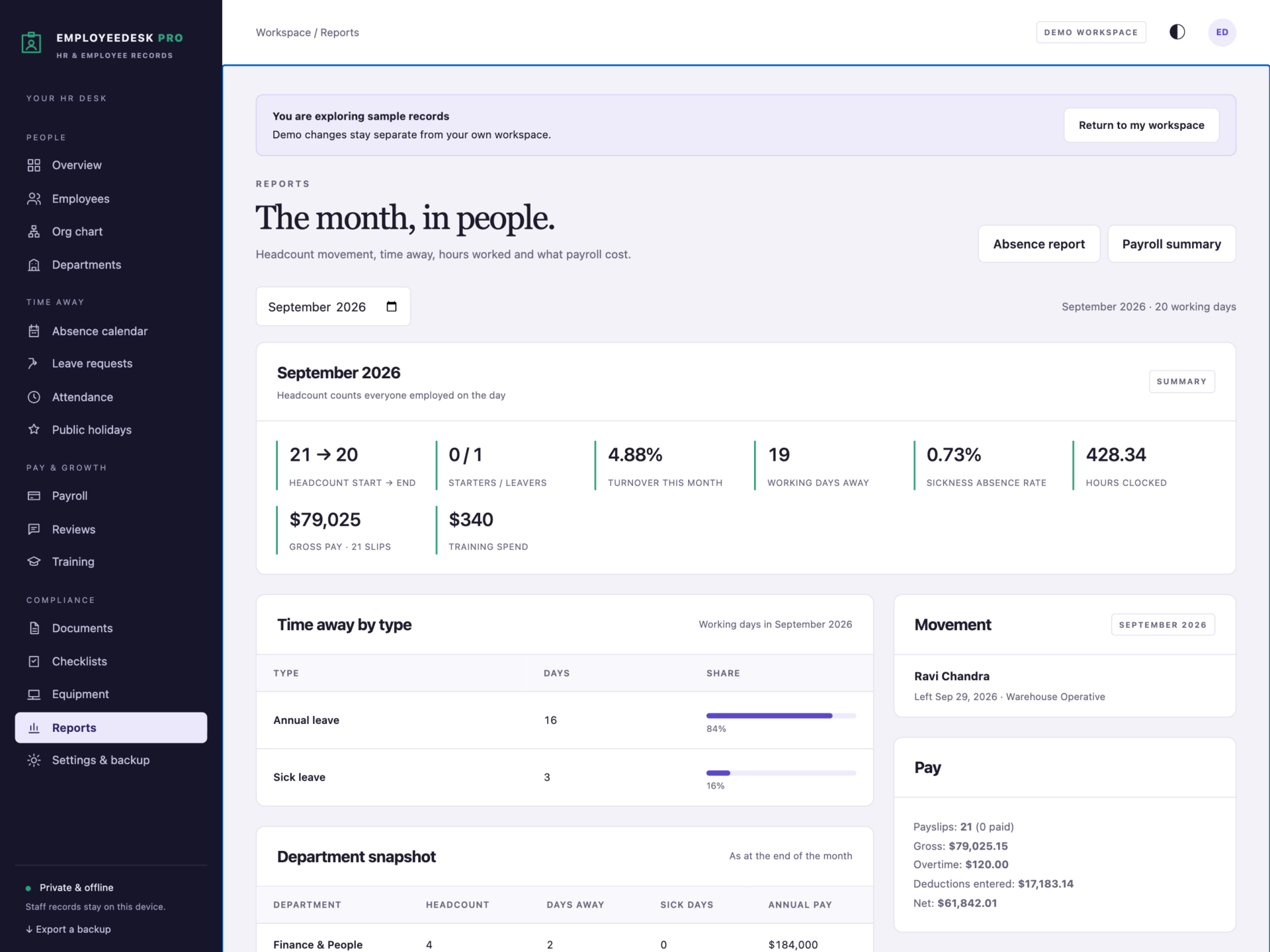Click the Demo Workspace badge
1270x952 pixels.
point(1091,32)
